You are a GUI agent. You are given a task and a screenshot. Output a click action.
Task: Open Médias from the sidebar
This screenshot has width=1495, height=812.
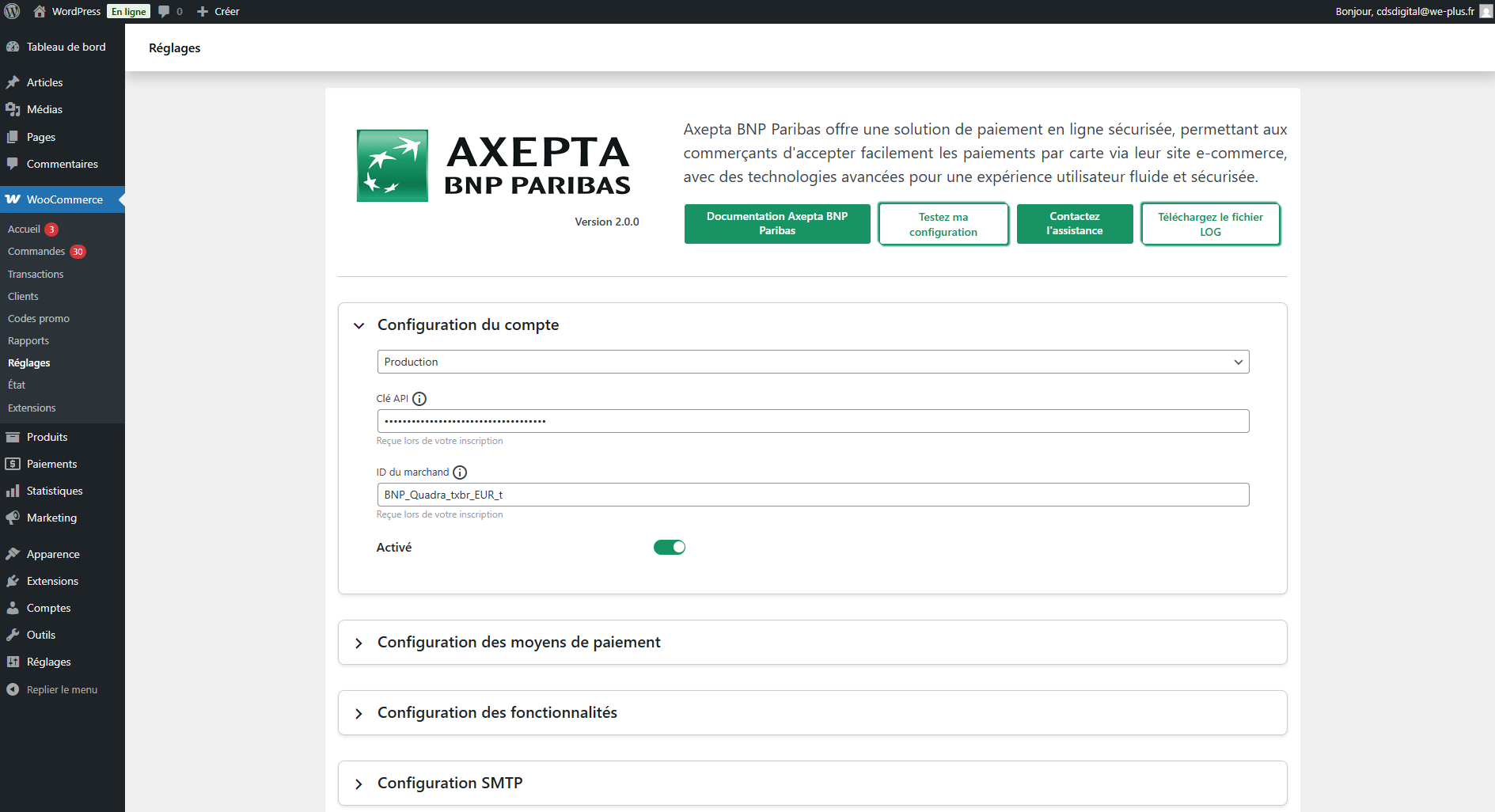pyautogui.click(x=44, y=109)
